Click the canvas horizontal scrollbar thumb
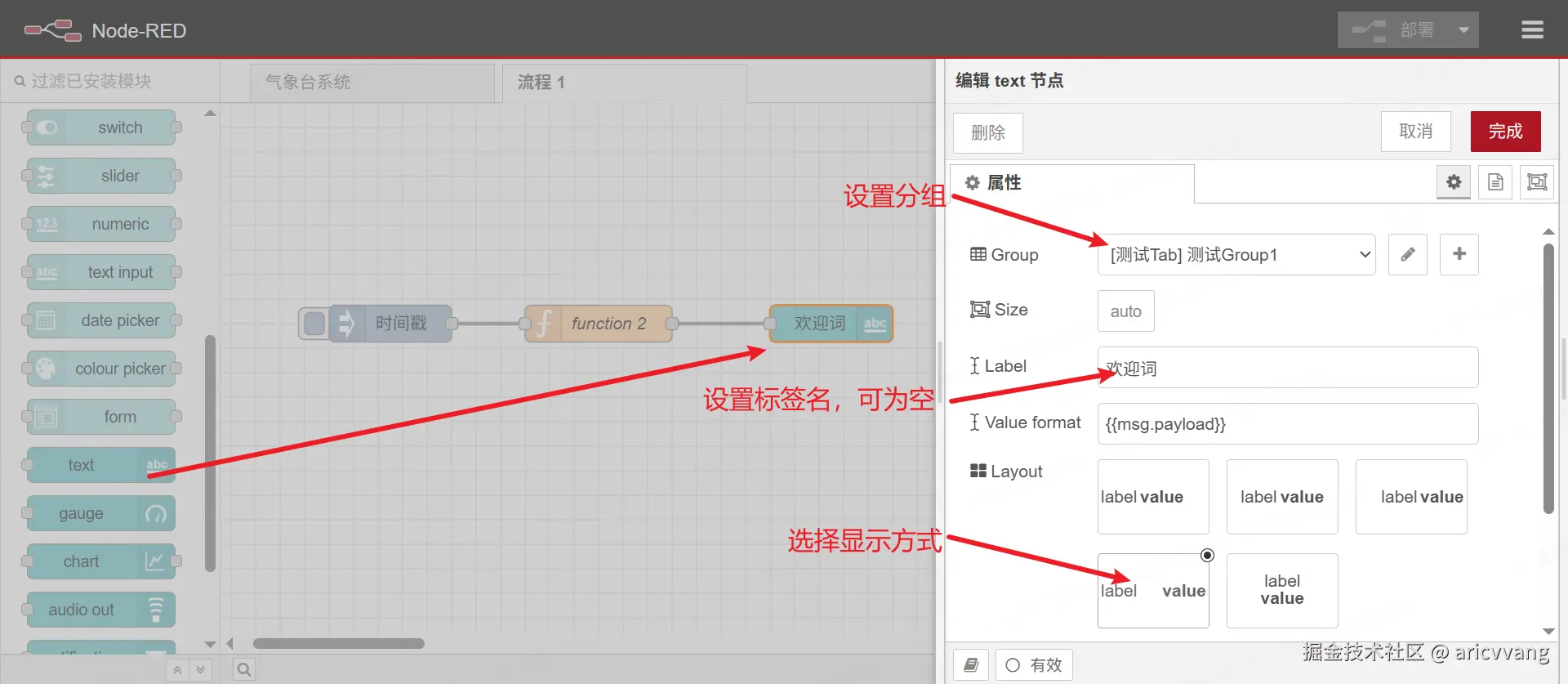The width and height of the screenshot is (1568, 684). point(339,644)
